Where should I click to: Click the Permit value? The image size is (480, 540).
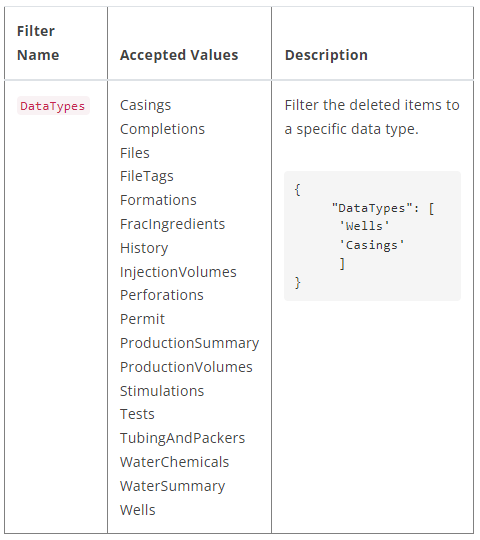[x=142, y=319]
